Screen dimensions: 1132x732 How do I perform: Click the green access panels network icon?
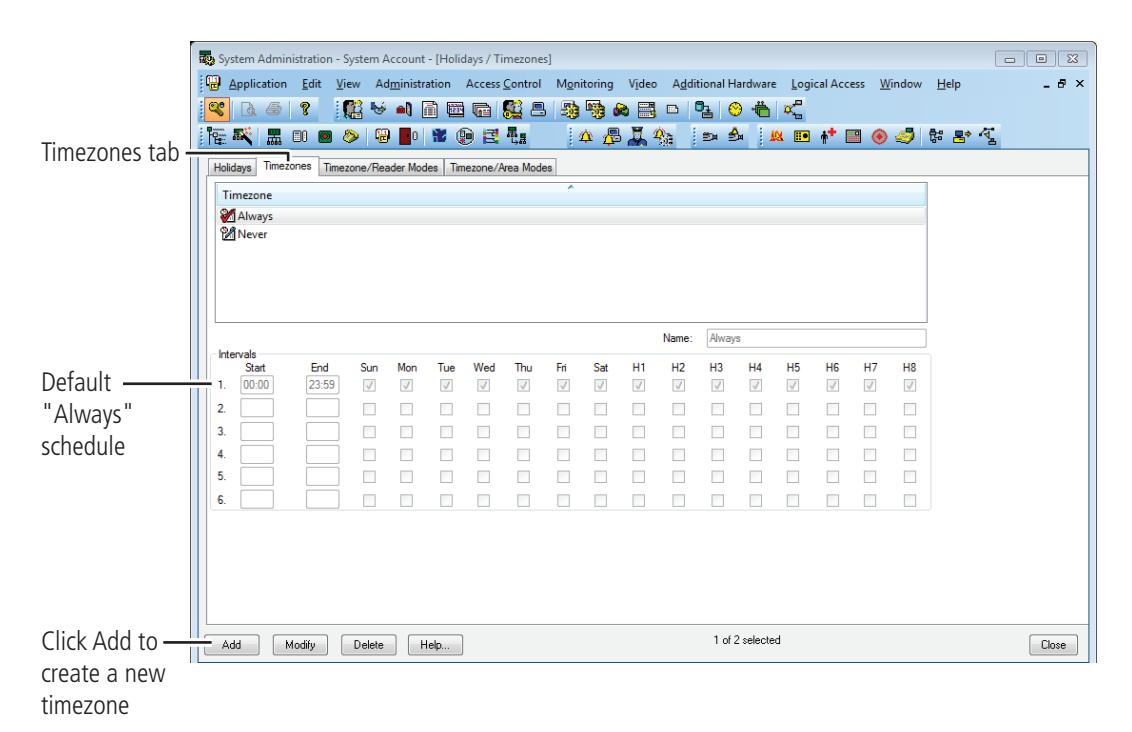coord(274,136)
